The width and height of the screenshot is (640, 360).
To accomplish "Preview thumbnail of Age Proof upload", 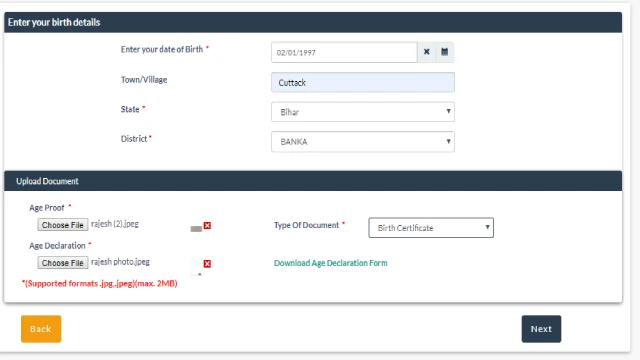I will click(x=196, y=229).
